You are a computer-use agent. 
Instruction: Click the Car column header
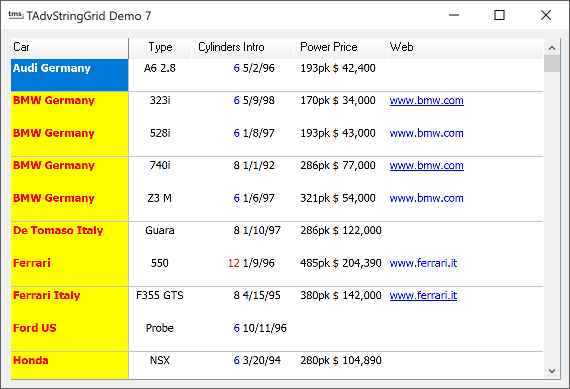[69, 48]
